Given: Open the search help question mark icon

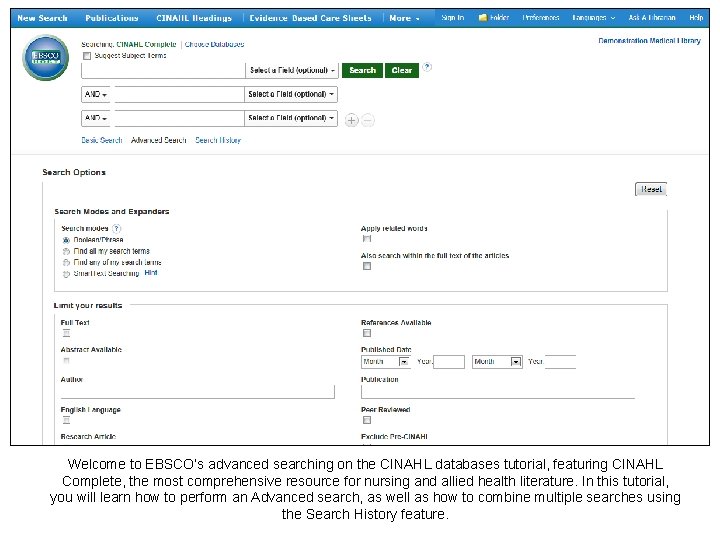Looking at the screenshot, I should tap(427, 67).
